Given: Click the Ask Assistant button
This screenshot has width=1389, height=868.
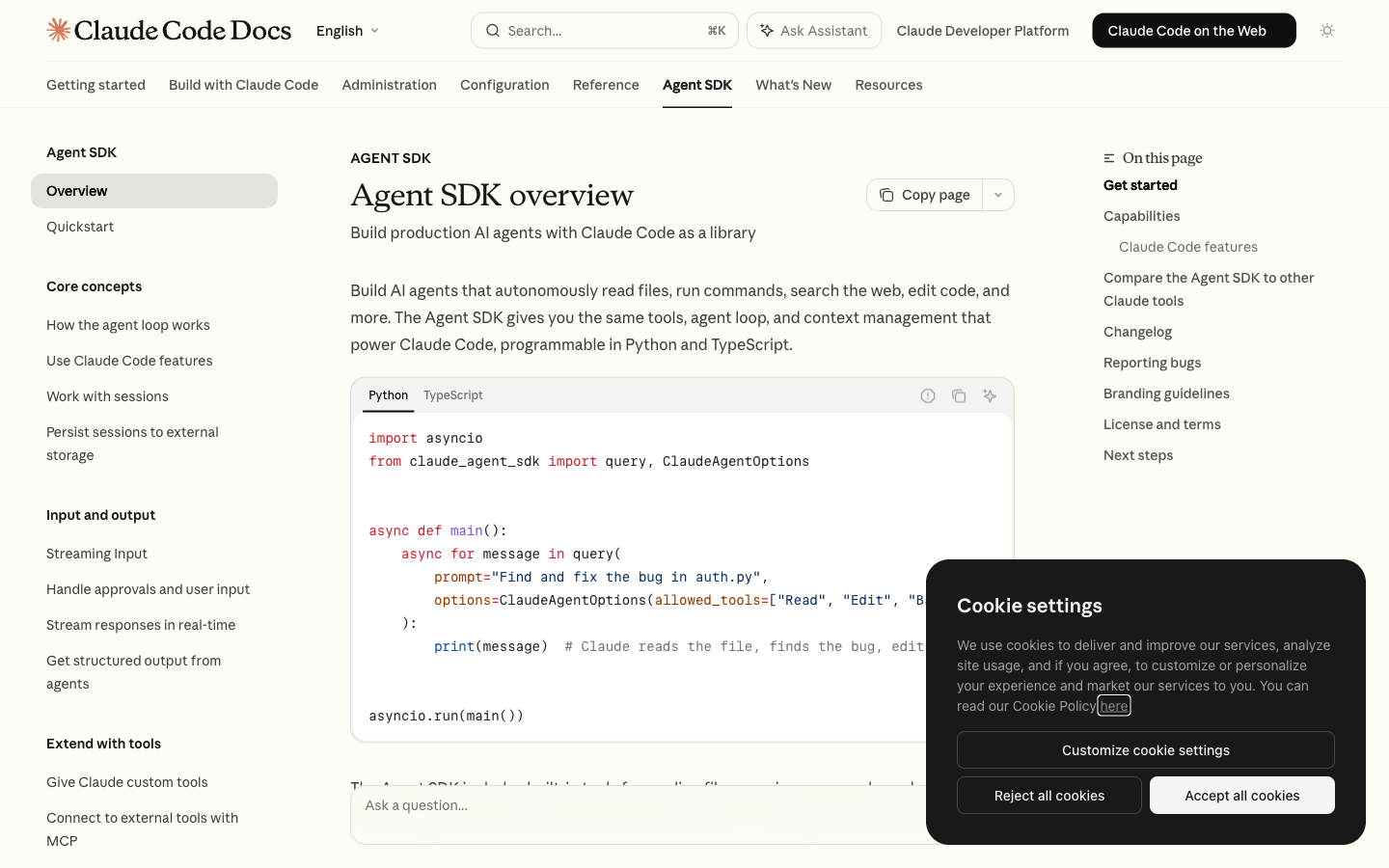Looking at the screenshot, I should pos(814,31).
